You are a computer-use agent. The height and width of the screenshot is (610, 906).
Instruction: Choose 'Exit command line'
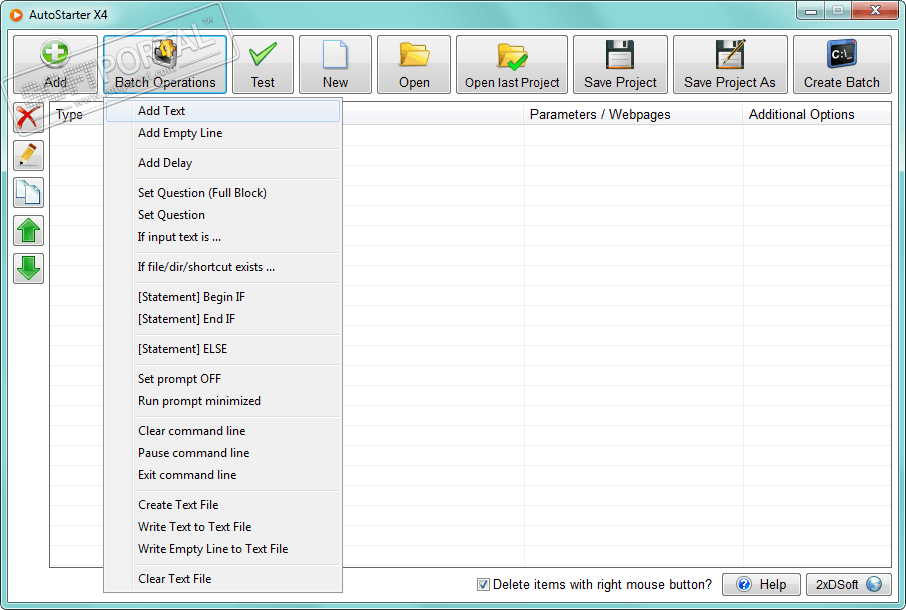(223, 475)
